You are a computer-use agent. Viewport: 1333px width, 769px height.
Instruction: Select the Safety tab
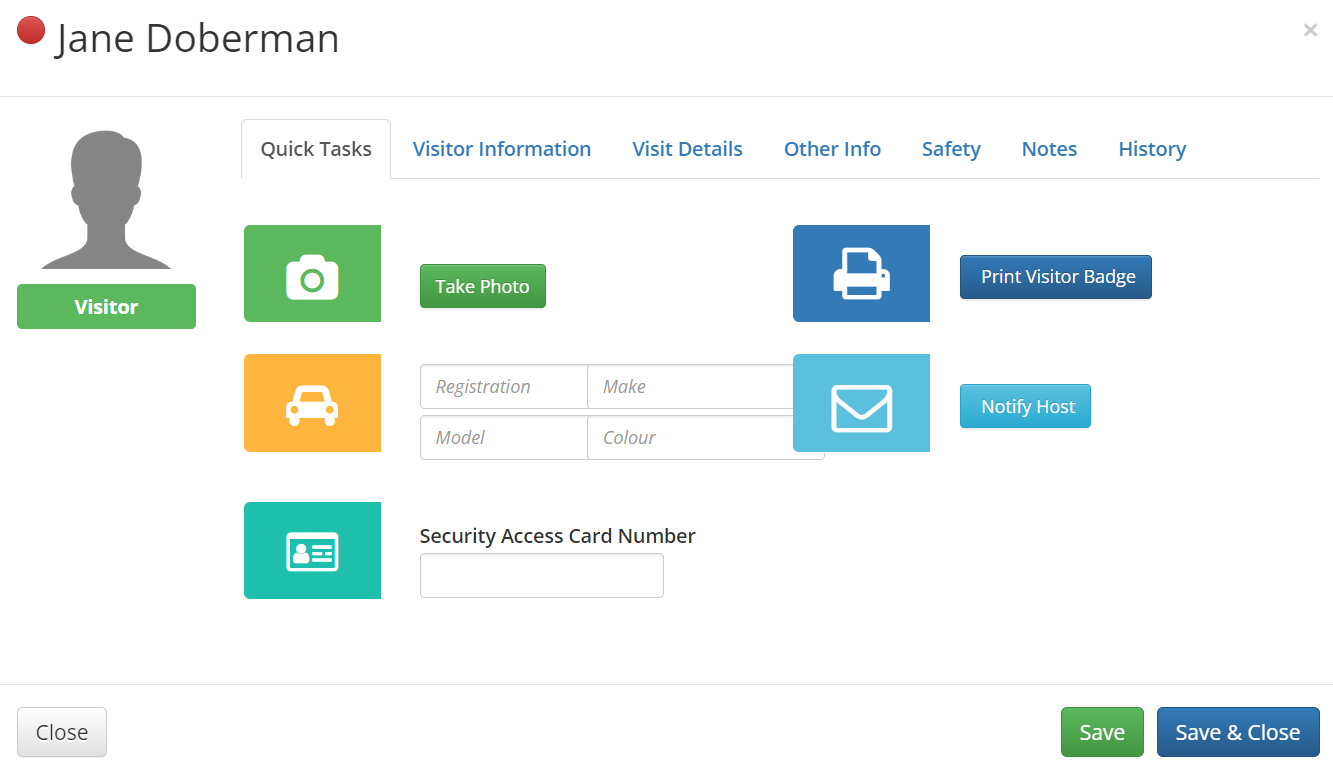[950, 149]
